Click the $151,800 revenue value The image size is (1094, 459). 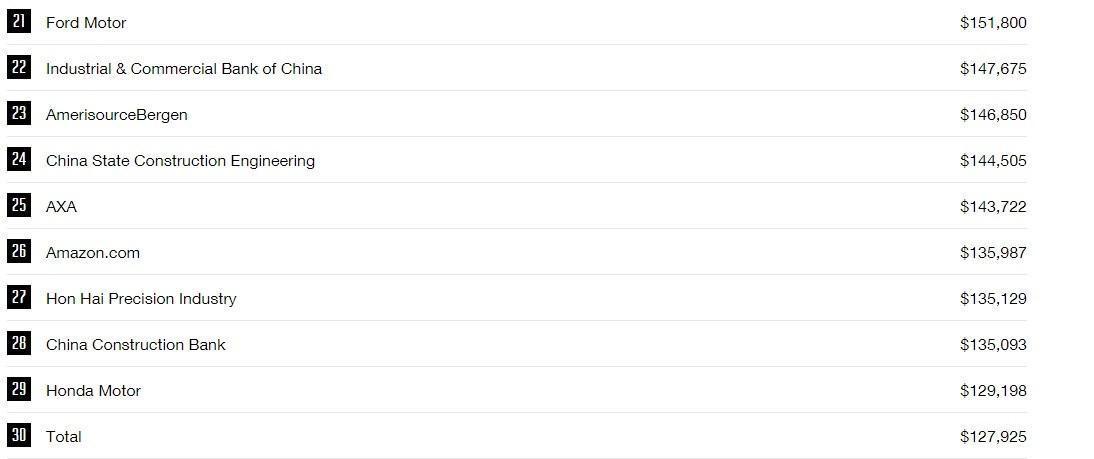pyautogui.click(x=993, y=23)
